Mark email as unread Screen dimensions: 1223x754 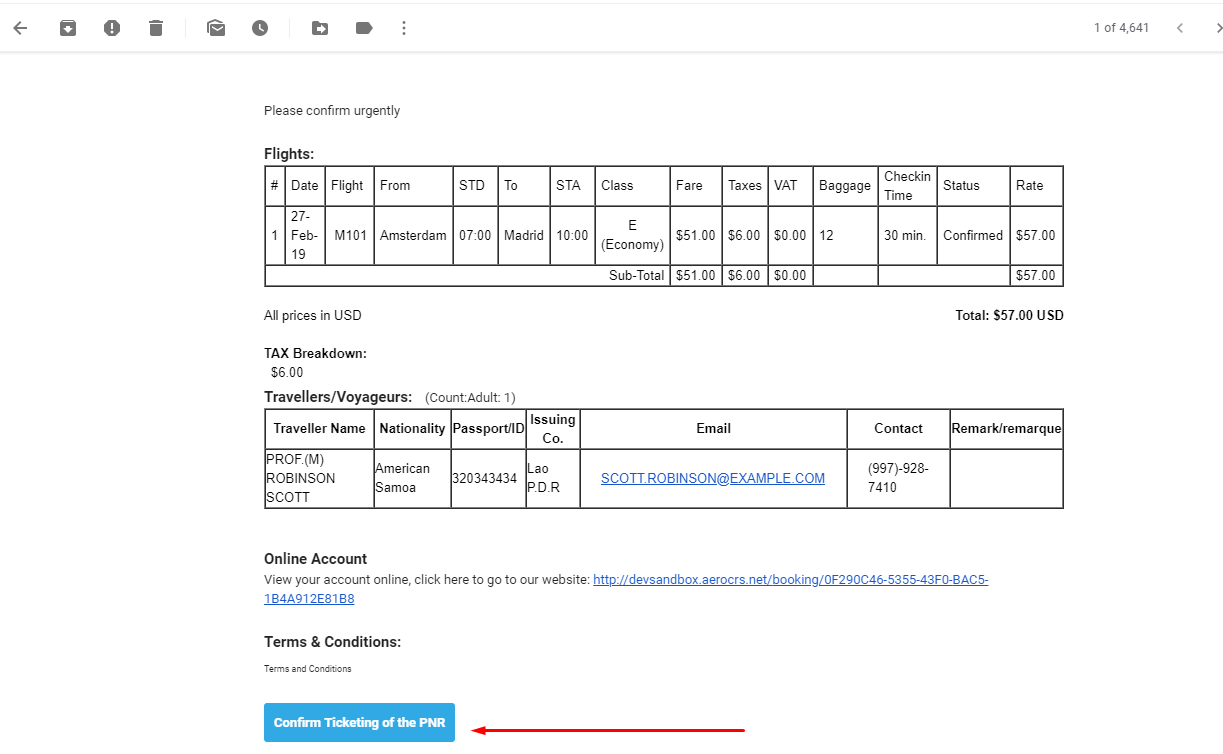pyautogui.click(x=216, y=28)
